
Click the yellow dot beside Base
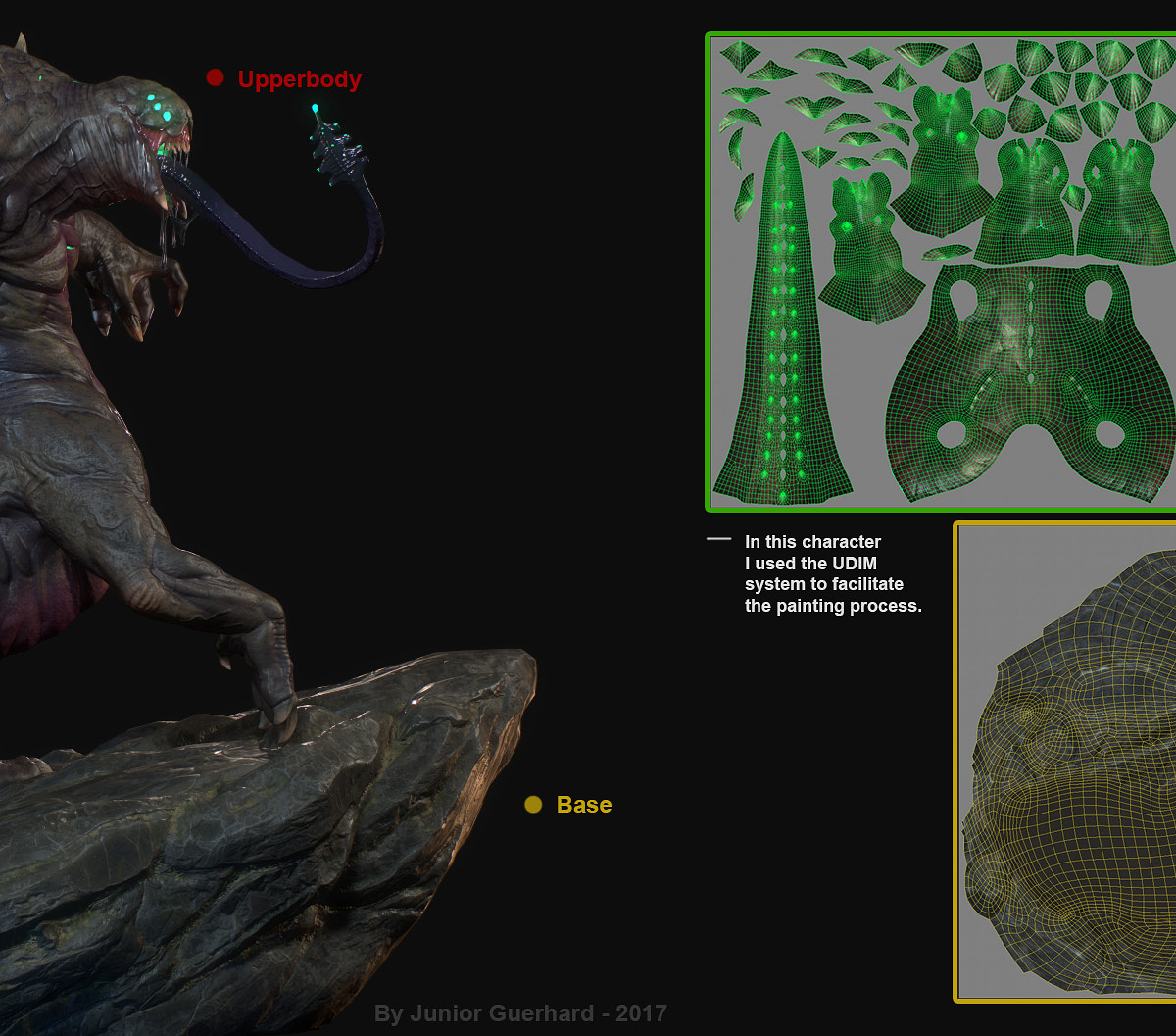(533, 805)
